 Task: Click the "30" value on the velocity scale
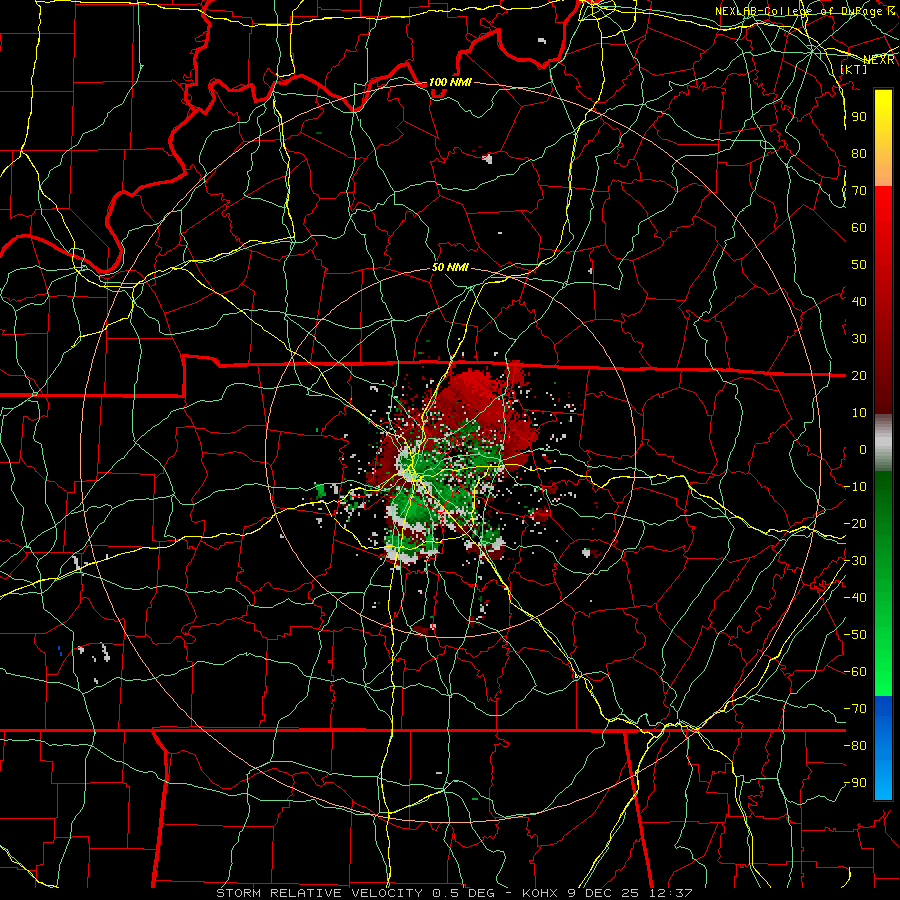click(859, 339)
